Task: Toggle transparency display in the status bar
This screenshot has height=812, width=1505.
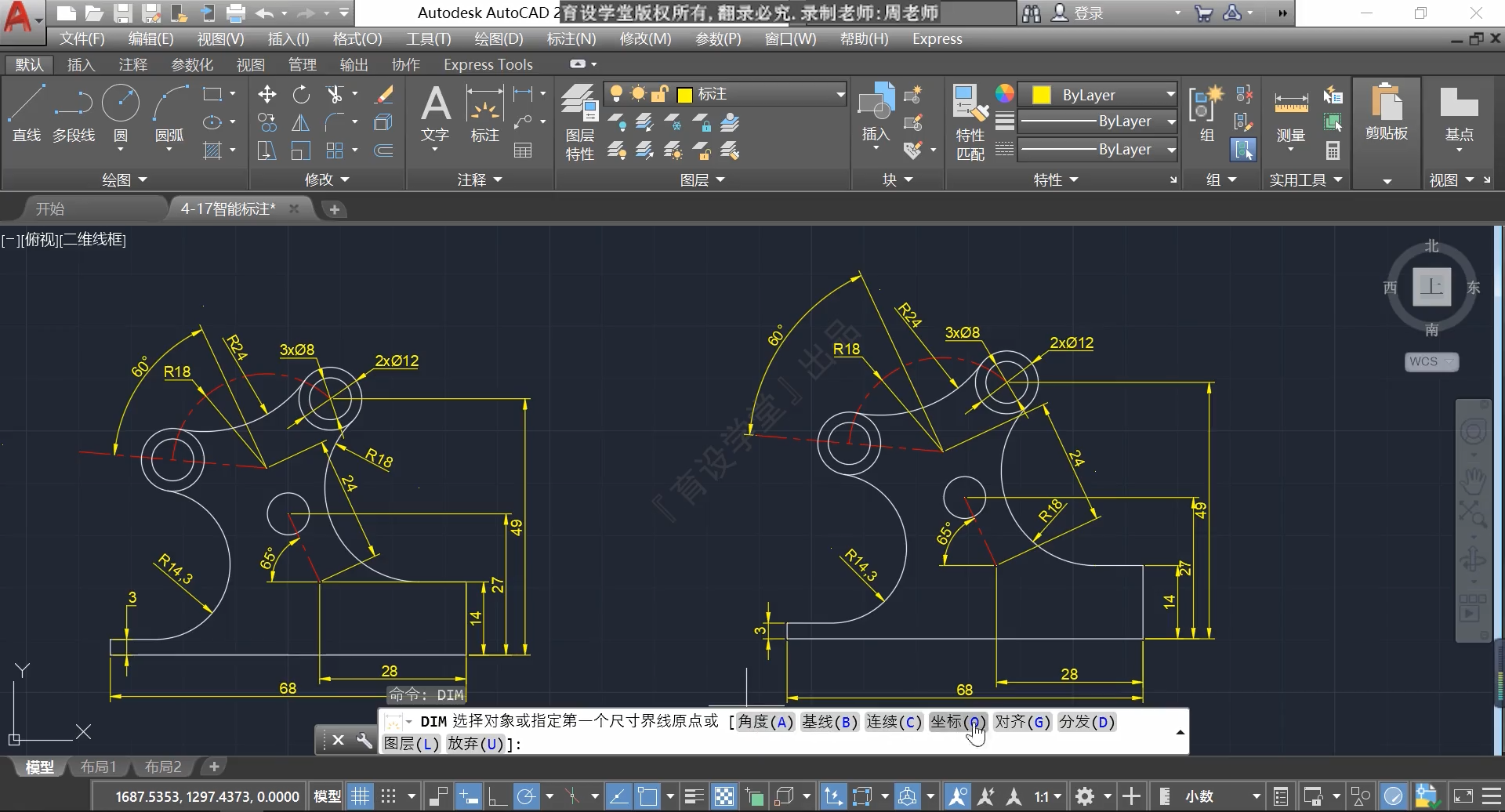Action: [725, 796]
